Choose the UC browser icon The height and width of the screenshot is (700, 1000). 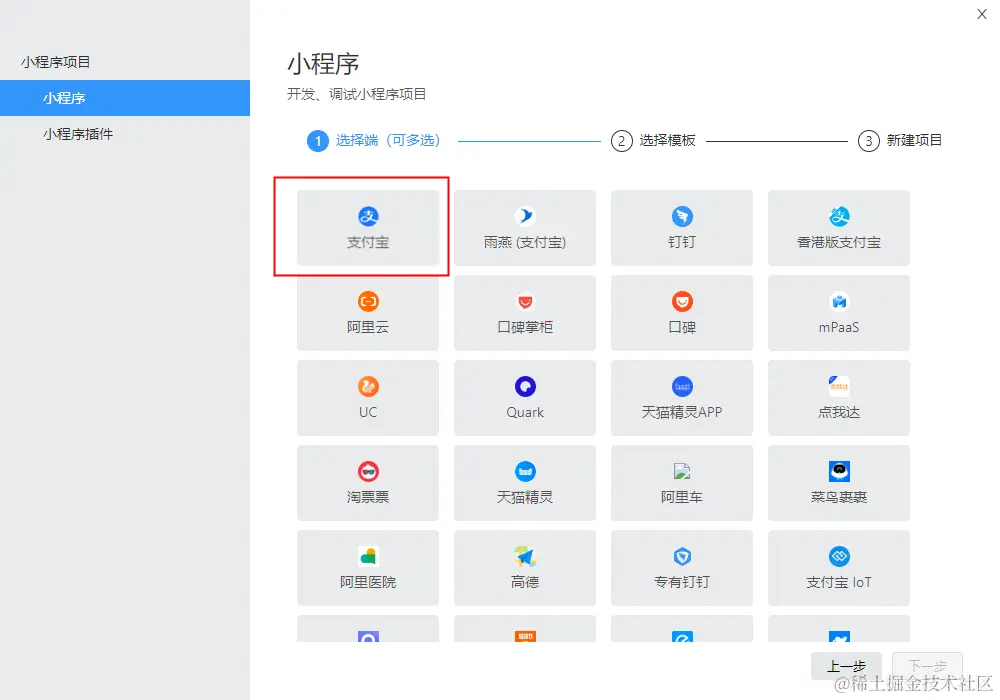point(368,386)
